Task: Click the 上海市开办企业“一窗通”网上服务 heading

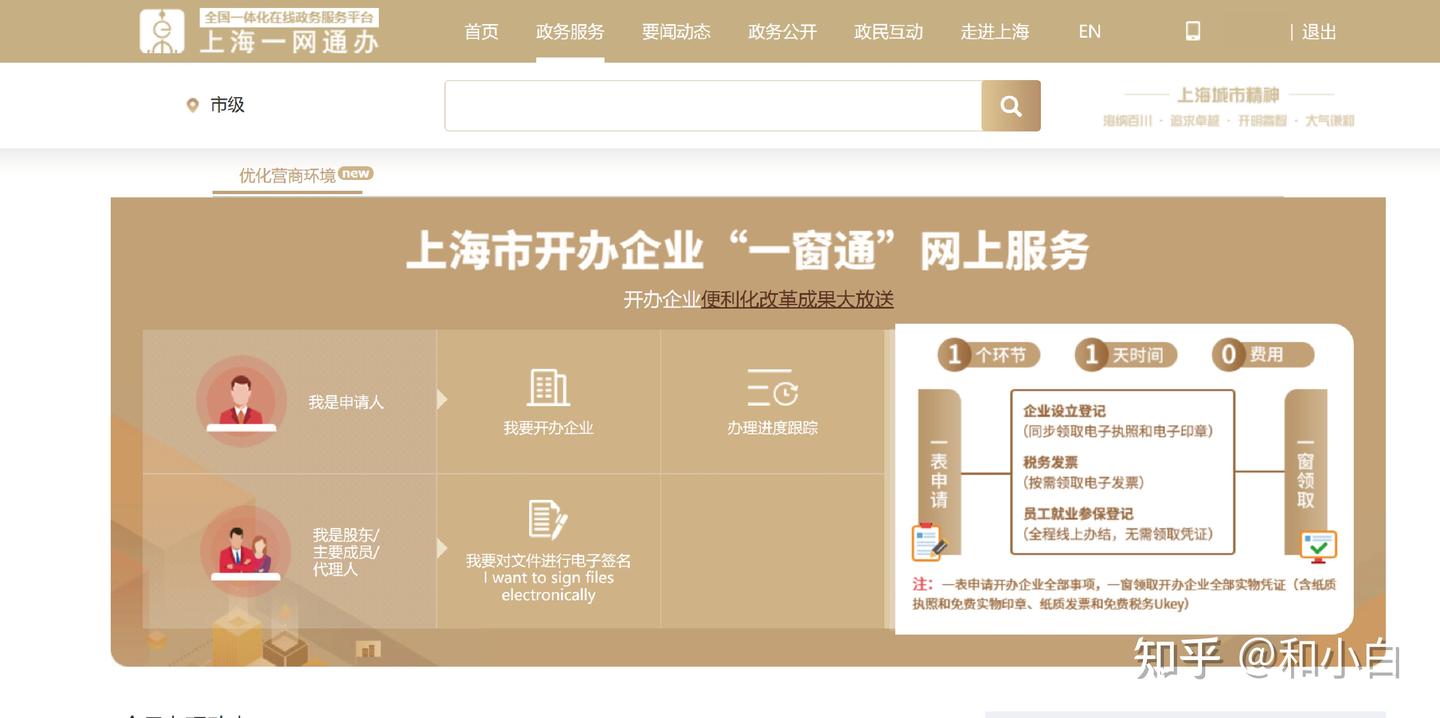Action: 748,249
